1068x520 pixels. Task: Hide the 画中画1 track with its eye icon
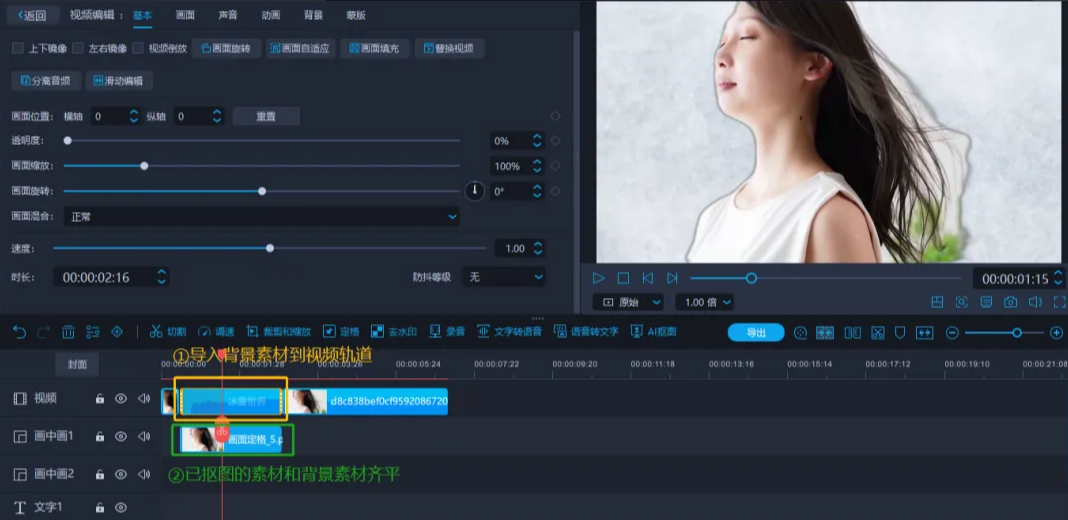click(x=121, y=436)
